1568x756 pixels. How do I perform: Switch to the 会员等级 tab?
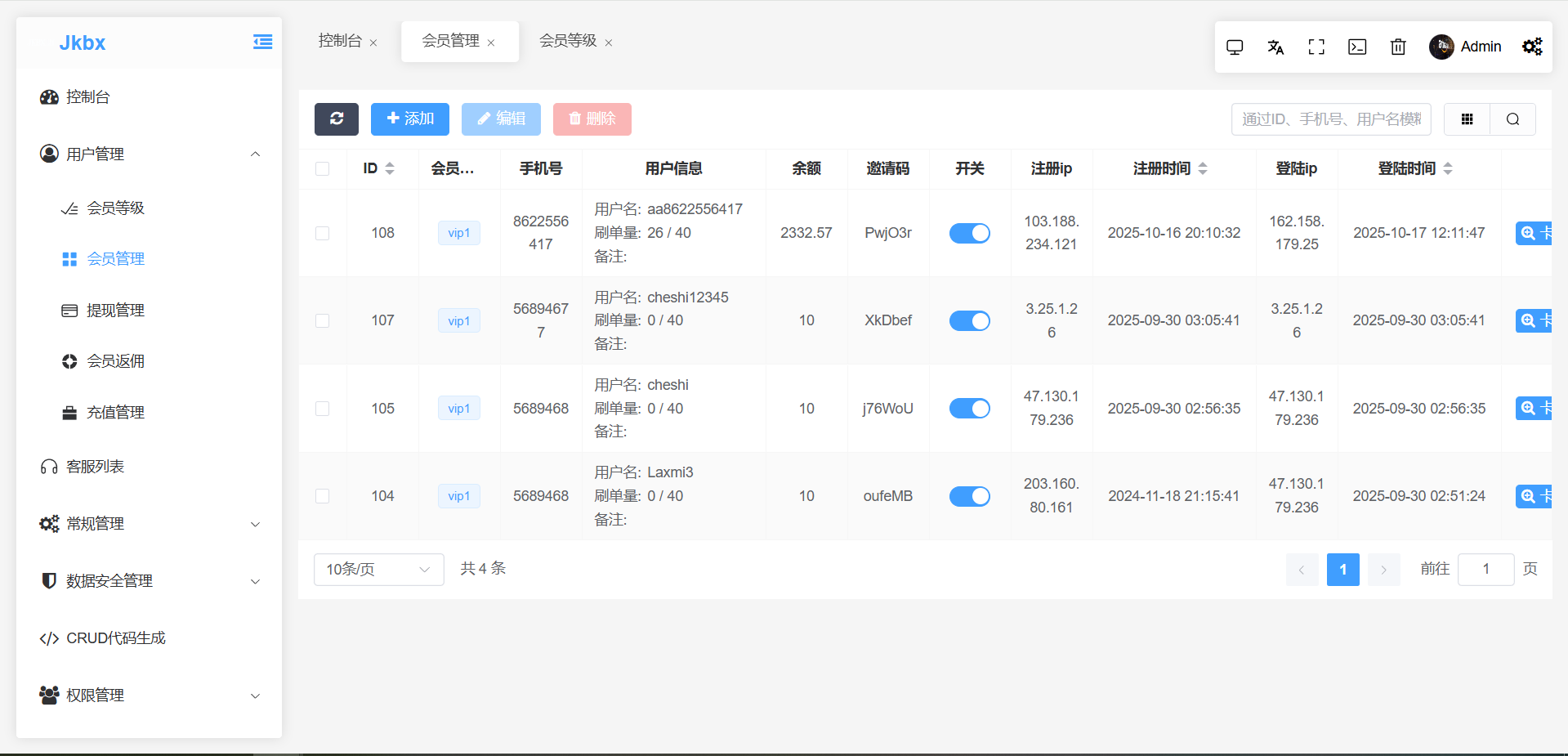point(568,41)
